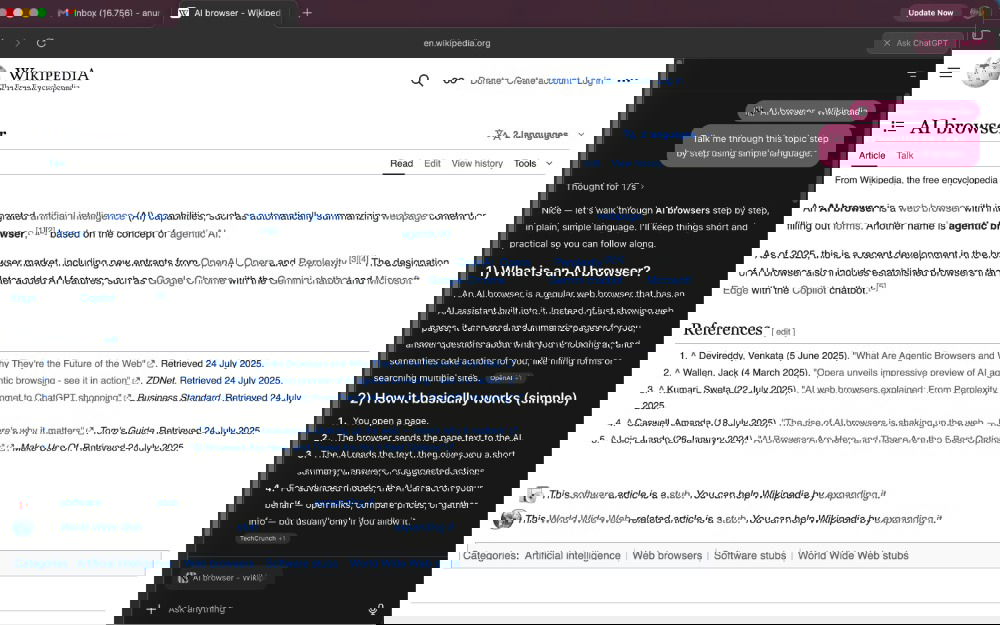Select the Talk tab on Wikipedia
1000x625 pixels.
[904, 156]
